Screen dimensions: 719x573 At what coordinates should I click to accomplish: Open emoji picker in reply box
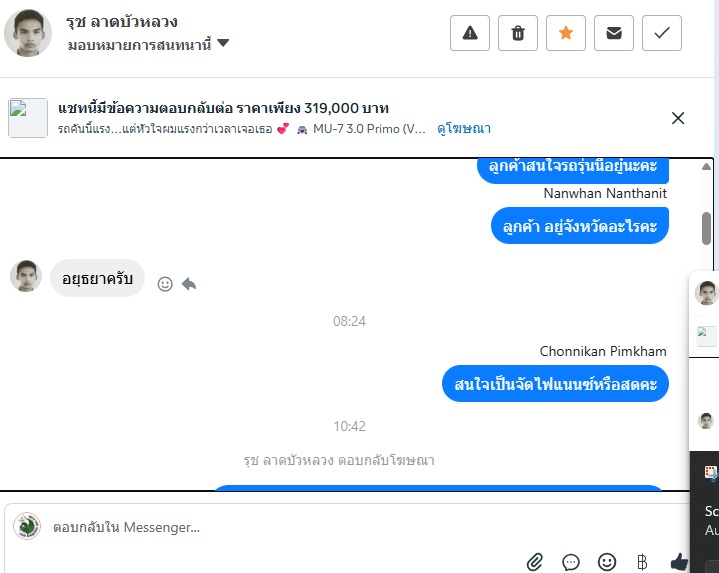[607, 562]
